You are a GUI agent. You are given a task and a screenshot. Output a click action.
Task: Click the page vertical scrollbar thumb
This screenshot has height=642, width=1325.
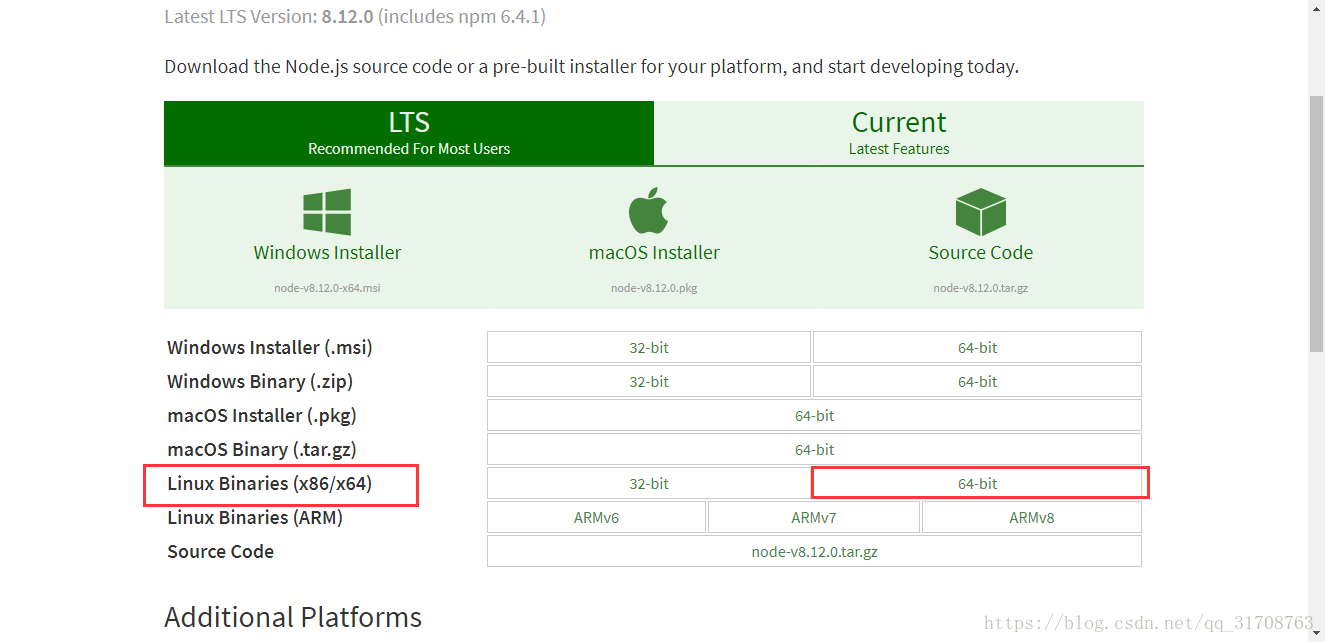pyautogui.click(x=1317, y=224)
